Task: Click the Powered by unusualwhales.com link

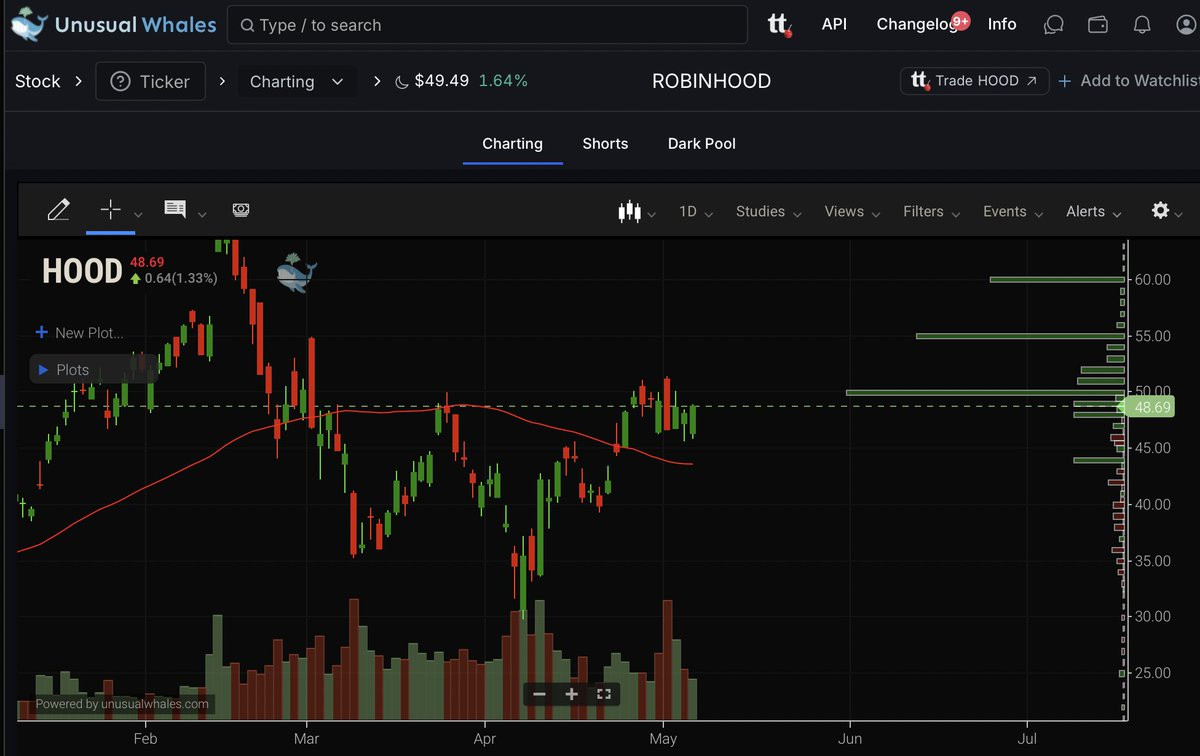Action: coord(122,704)
